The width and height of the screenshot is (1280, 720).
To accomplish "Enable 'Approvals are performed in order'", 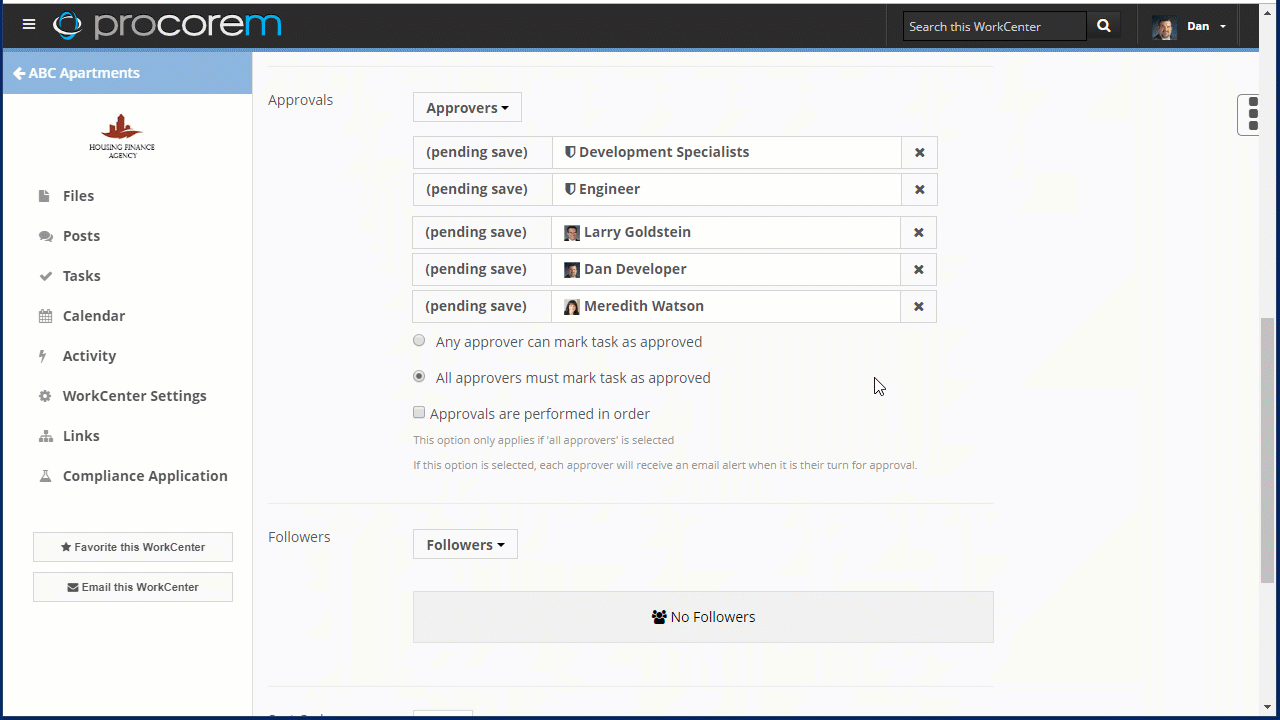I will pyautogui.click(x=419, y=412).
